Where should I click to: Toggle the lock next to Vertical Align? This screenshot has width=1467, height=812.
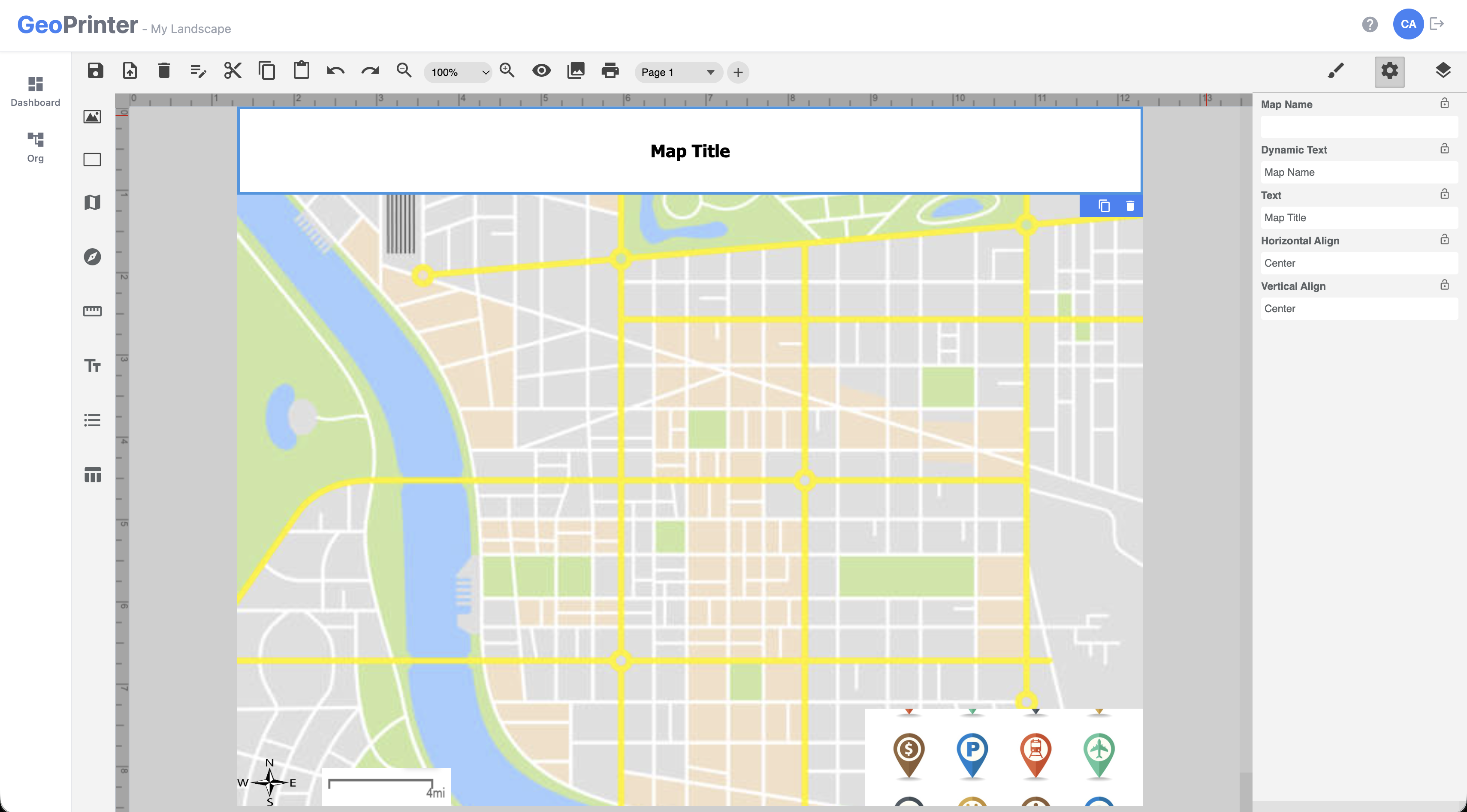(1445, 285)
